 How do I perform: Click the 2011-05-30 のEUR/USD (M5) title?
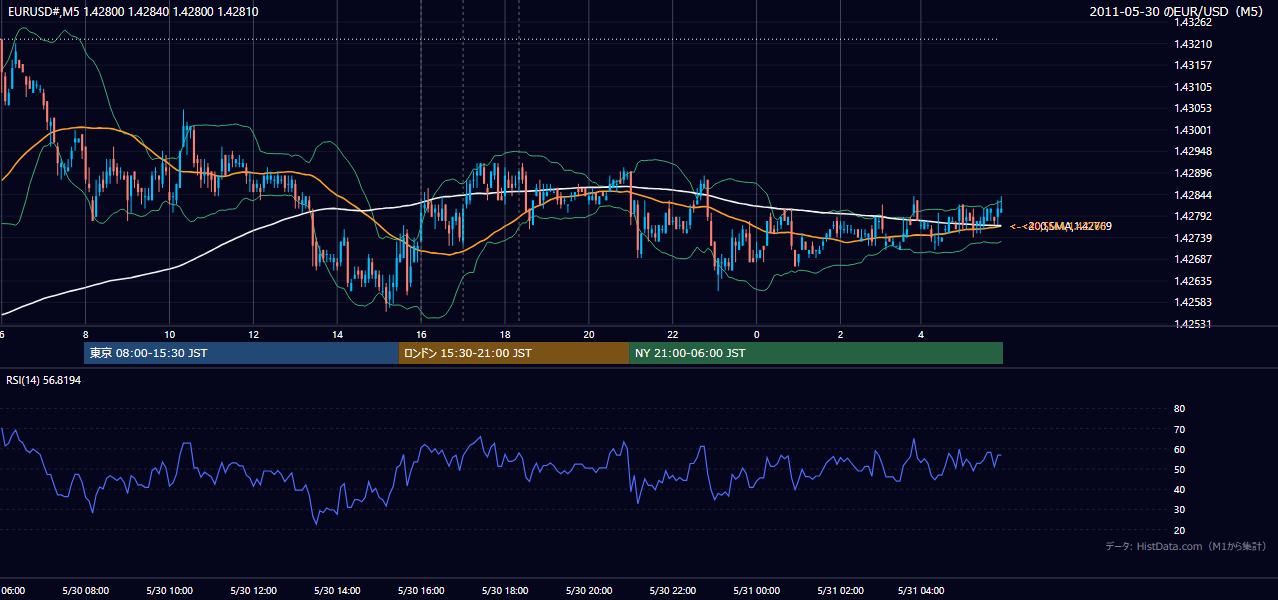[x=1178, y=12]
